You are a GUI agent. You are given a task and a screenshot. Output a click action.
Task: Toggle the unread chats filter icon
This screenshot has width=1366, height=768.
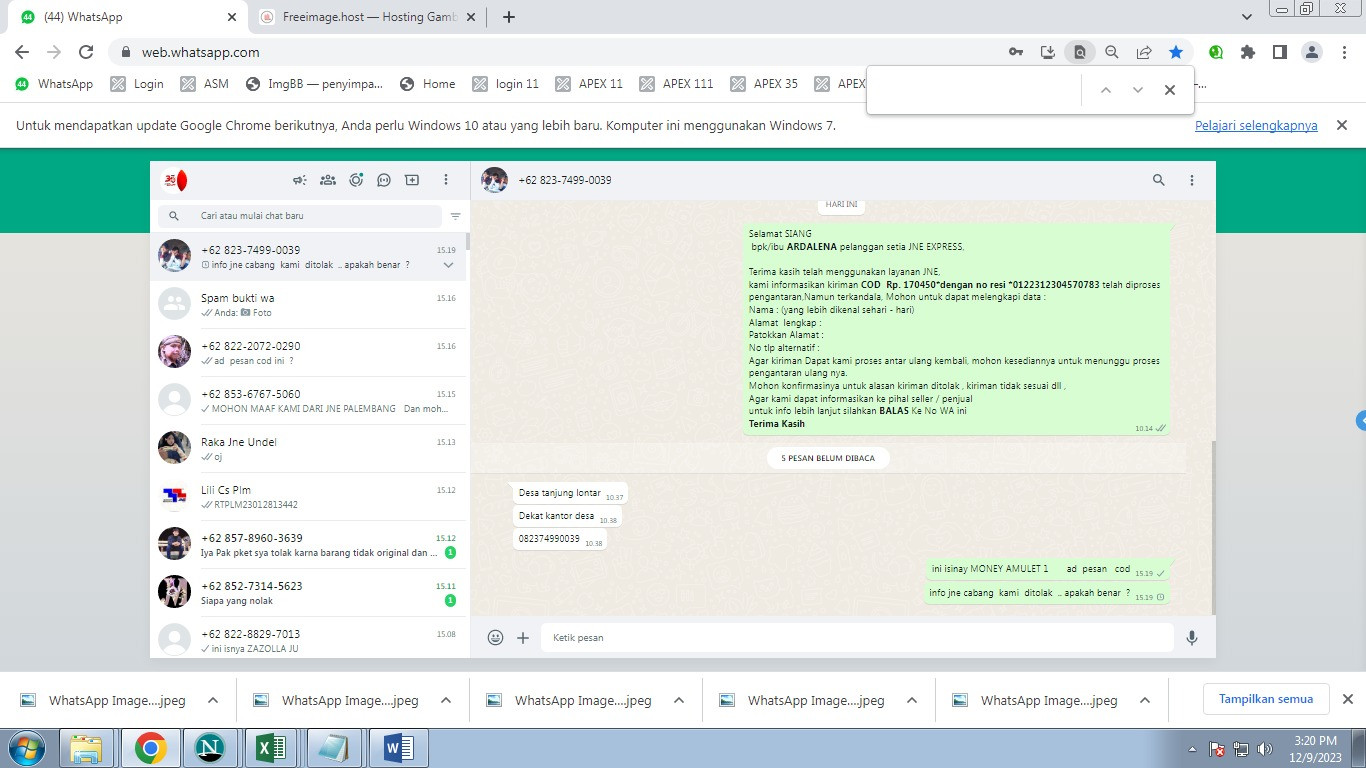[x=455, y=216]
